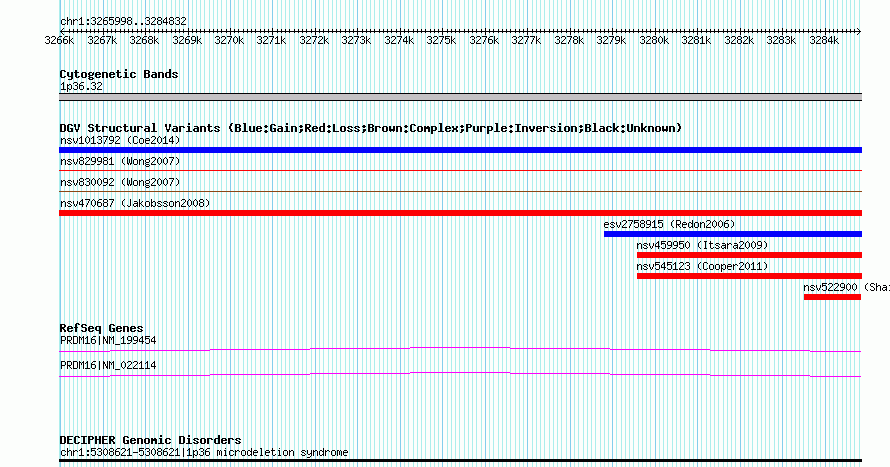This screenshot has width=890, height=467.
Task: Click the red nsv459950 loss bar
Action: 749,255
